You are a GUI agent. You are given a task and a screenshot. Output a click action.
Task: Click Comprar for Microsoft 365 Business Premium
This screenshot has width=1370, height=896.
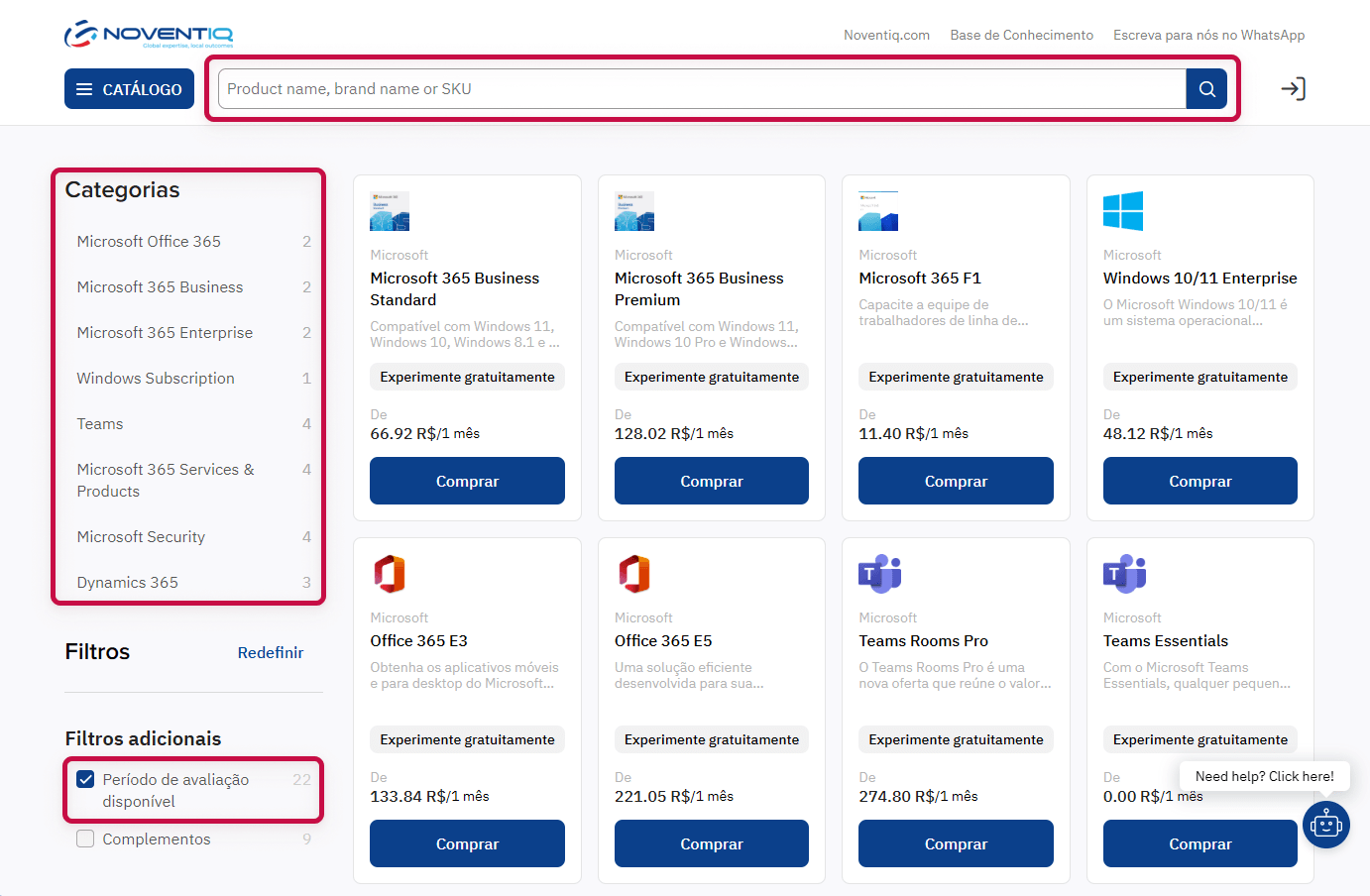[x=711, y=481]
